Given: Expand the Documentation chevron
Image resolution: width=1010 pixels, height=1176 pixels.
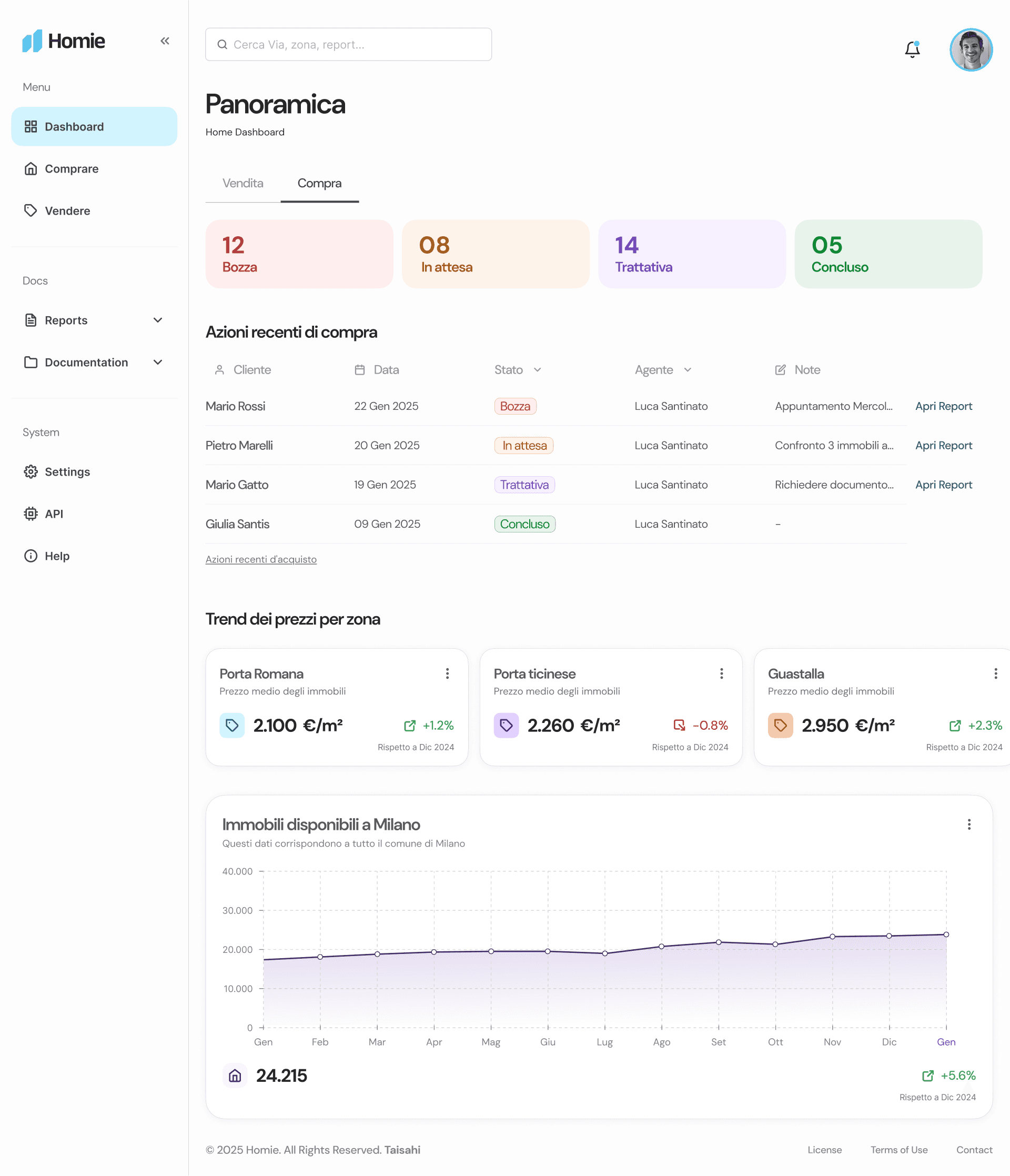Looking at the screenshot, I should [158, 362].
